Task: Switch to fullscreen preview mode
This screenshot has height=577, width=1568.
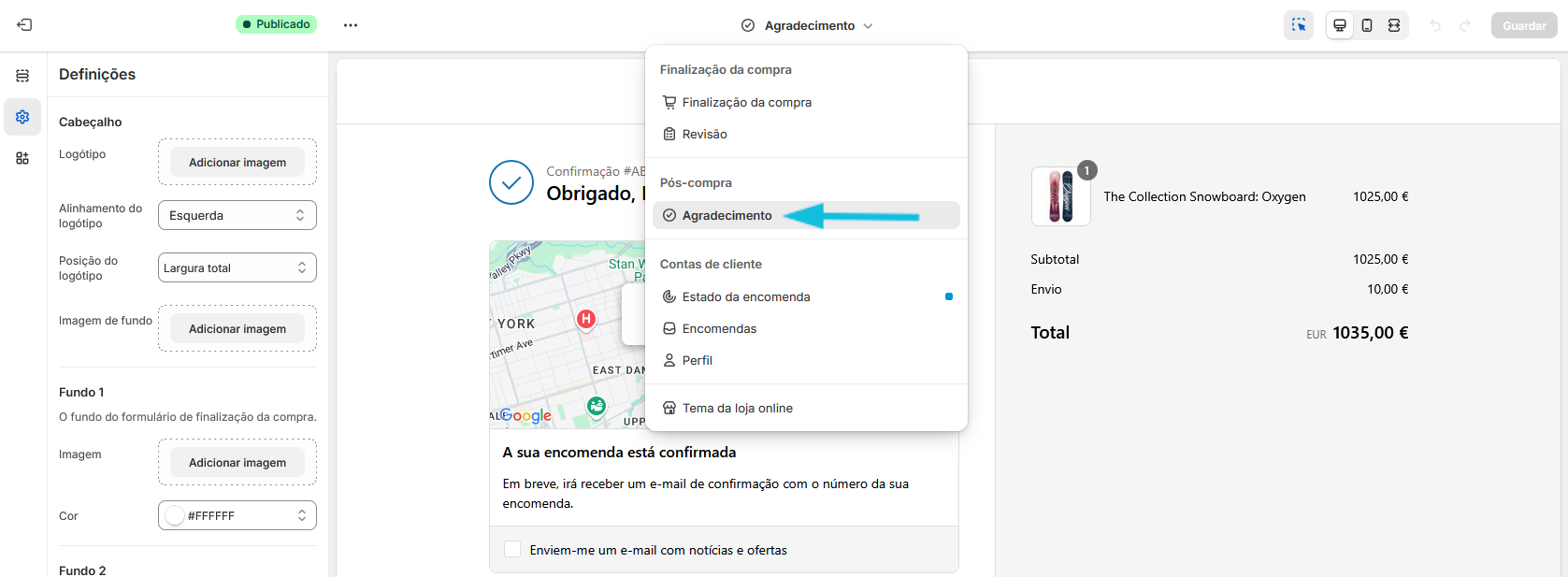Action: click(1394, 25)
